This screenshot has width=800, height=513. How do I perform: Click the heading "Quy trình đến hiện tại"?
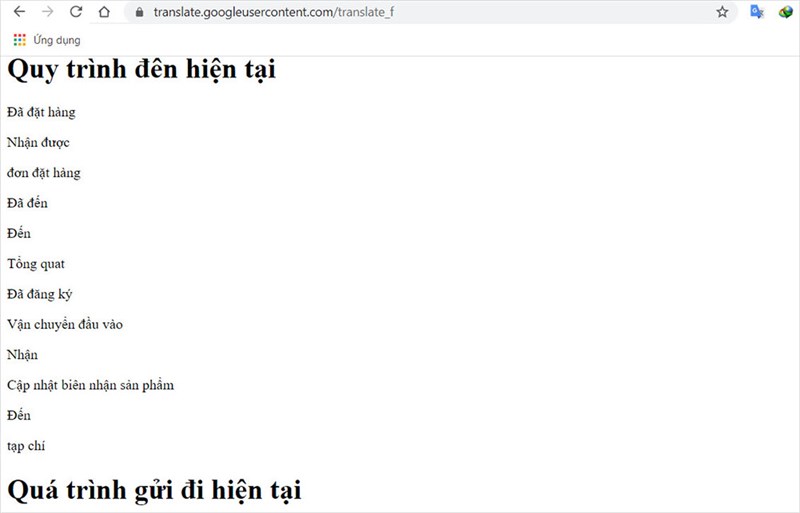click(x=141, y=69)
